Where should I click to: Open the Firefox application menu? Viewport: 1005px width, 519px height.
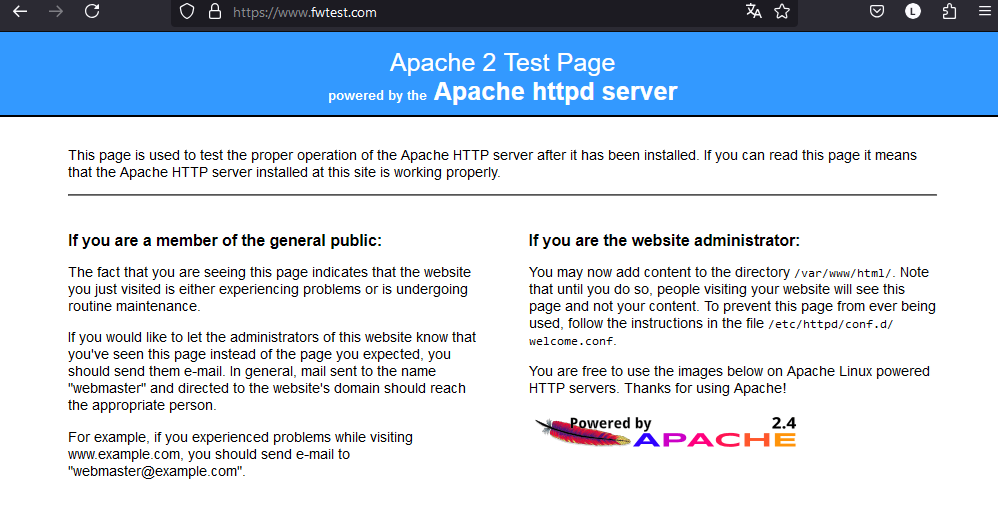(985, 11)
